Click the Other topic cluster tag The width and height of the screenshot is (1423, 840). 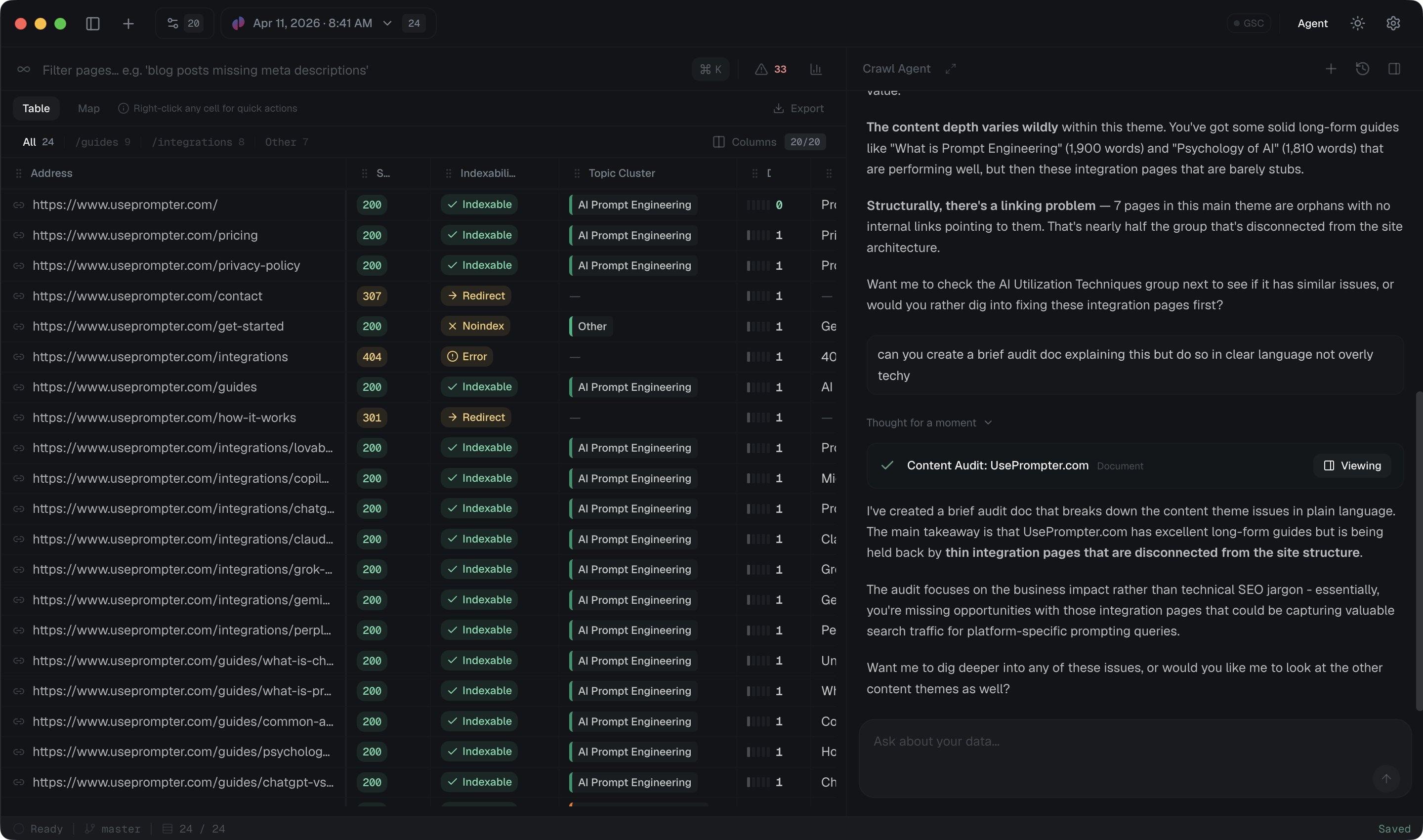(591, 326)
